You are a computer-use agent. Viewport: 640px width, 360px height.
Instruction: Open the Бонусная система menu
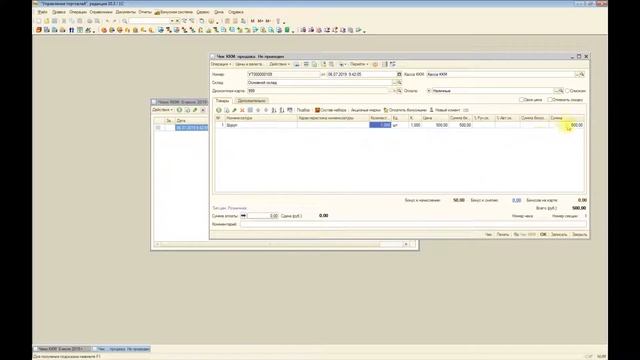tap(174, 12)
